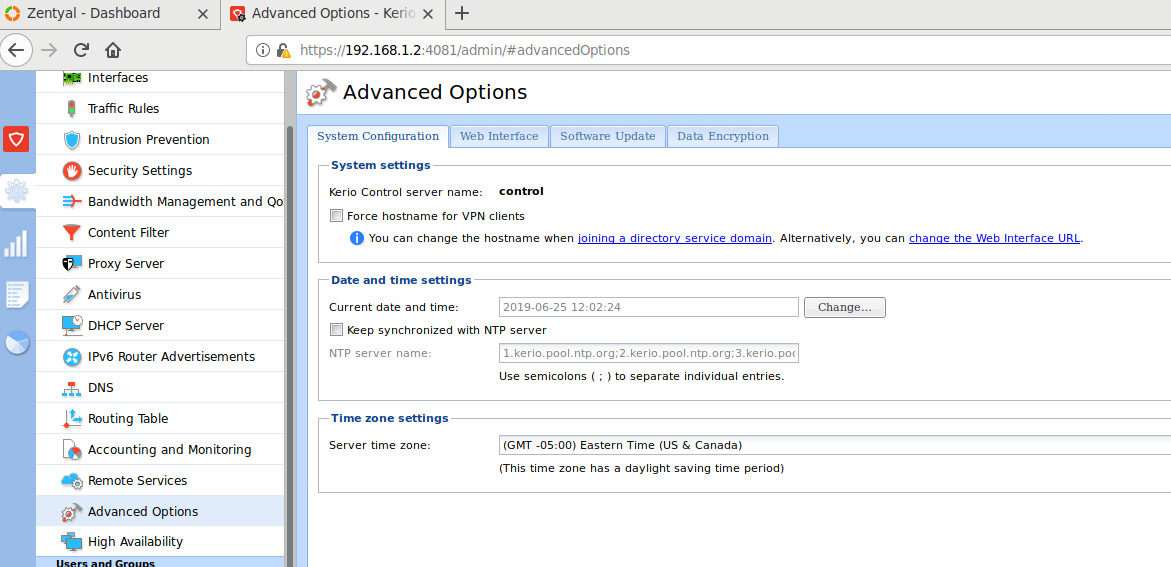Switch to the Data Encryption tab
1171x567 pixels.
coord(722,136)
